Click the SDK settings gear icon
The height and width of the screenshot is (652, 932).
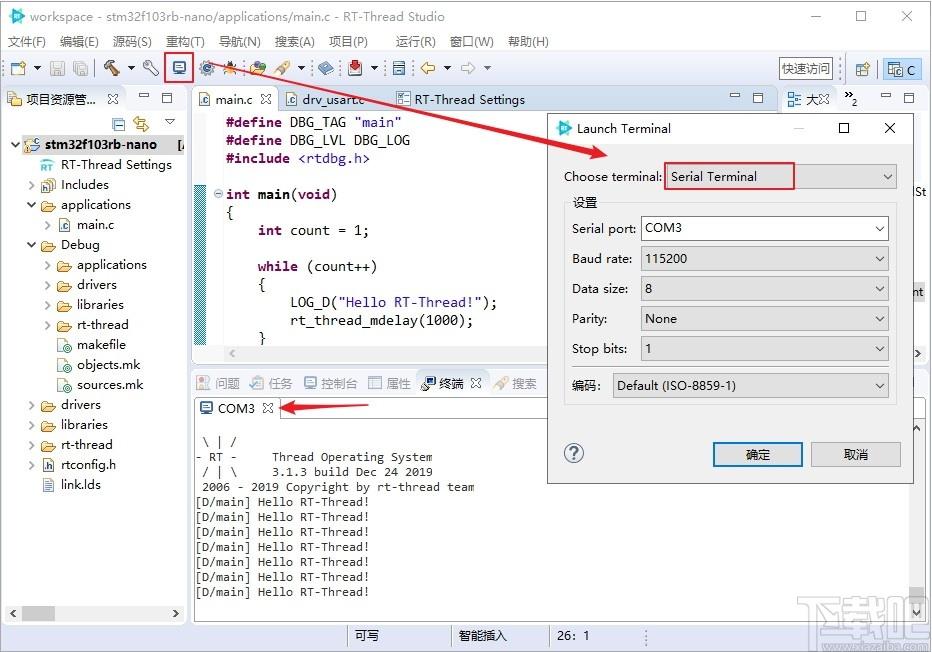(206, 68)
